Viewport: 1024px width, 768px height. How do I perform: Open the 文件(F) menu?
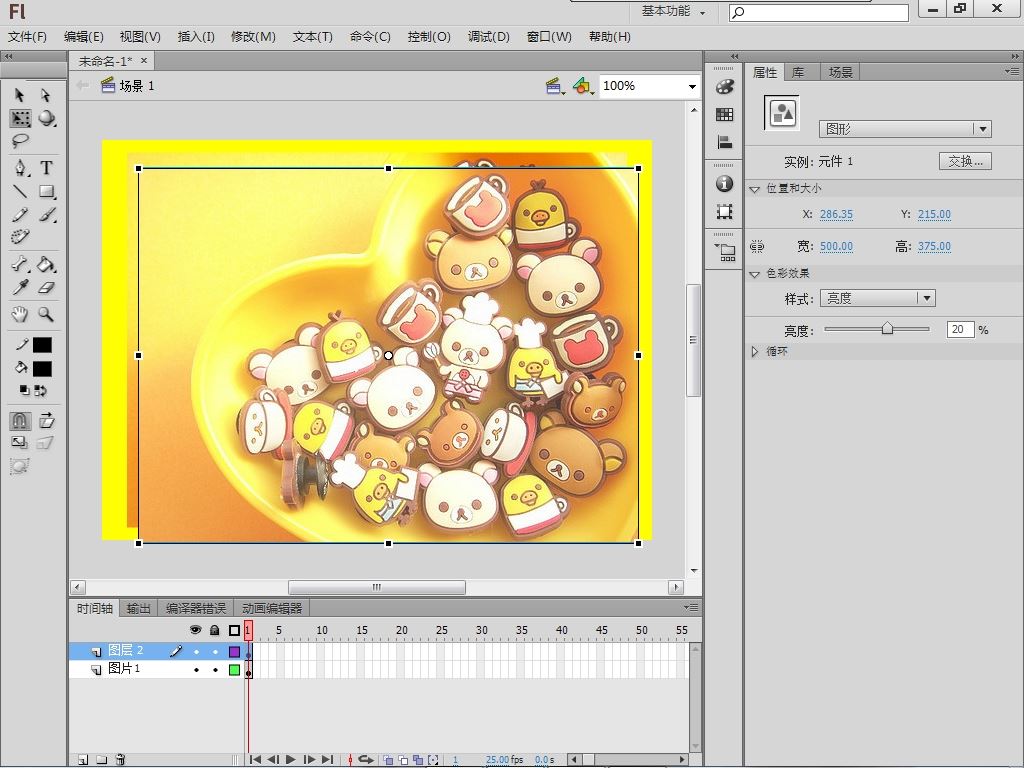[27, 37]
